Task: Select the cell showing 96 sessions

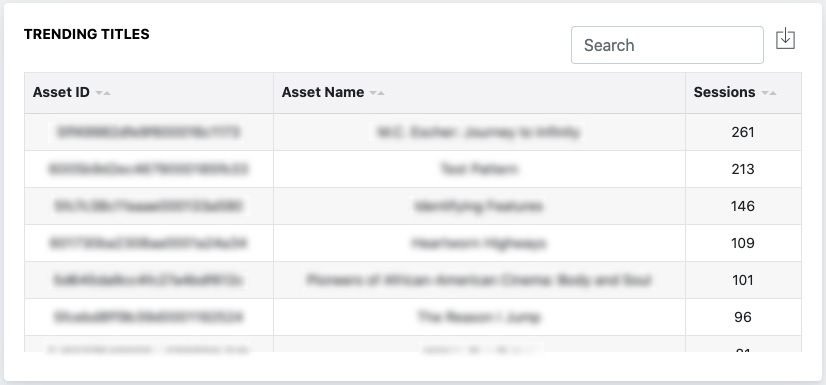Action: 743,317
